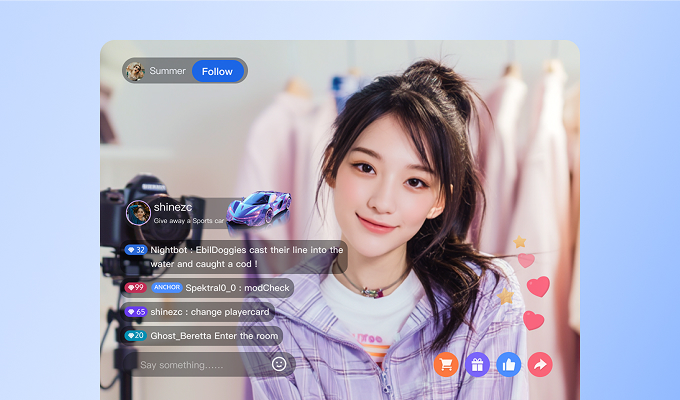Open the orange shopping cart icon
Screen dimensions: 680x400
(446, 364)
